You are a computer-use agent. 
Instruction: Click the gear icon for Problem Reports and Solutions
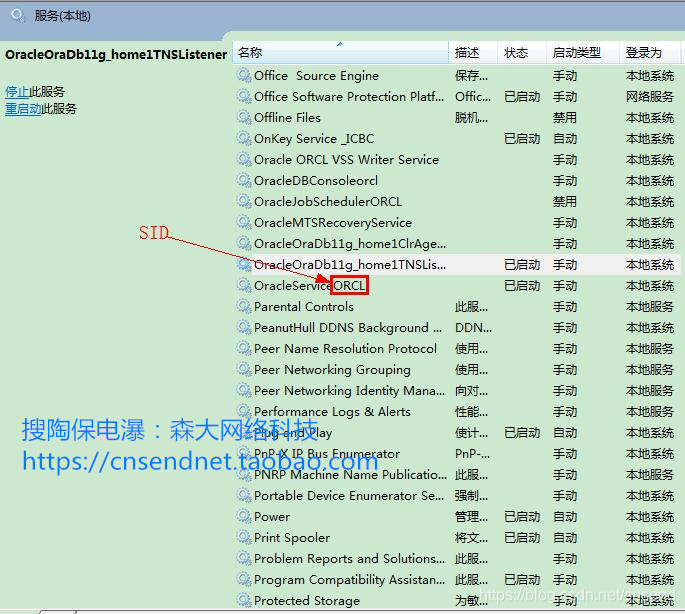(243, 558)
